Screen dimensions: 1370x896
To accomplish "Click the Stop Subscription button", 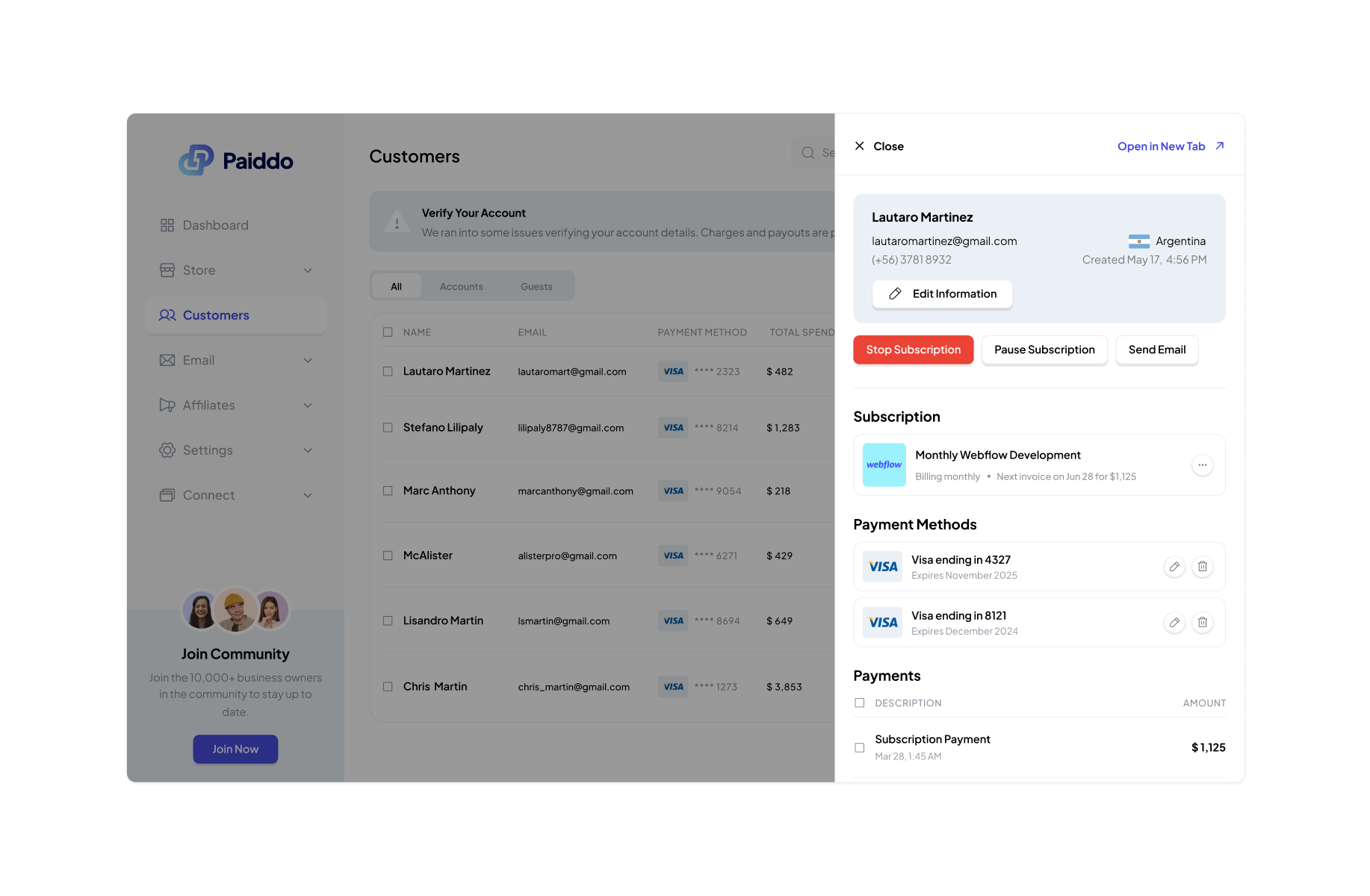I will coord(913,349).
